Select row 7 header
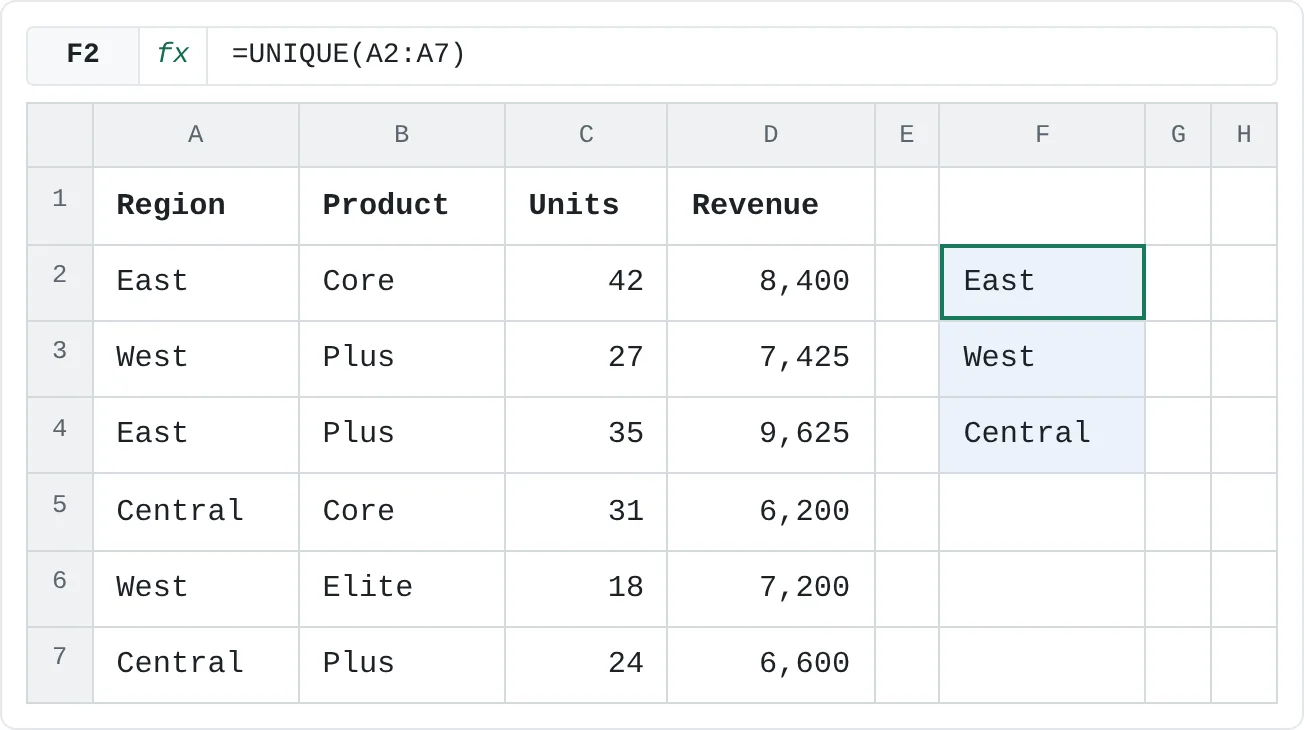 click(x=60, y=665)
